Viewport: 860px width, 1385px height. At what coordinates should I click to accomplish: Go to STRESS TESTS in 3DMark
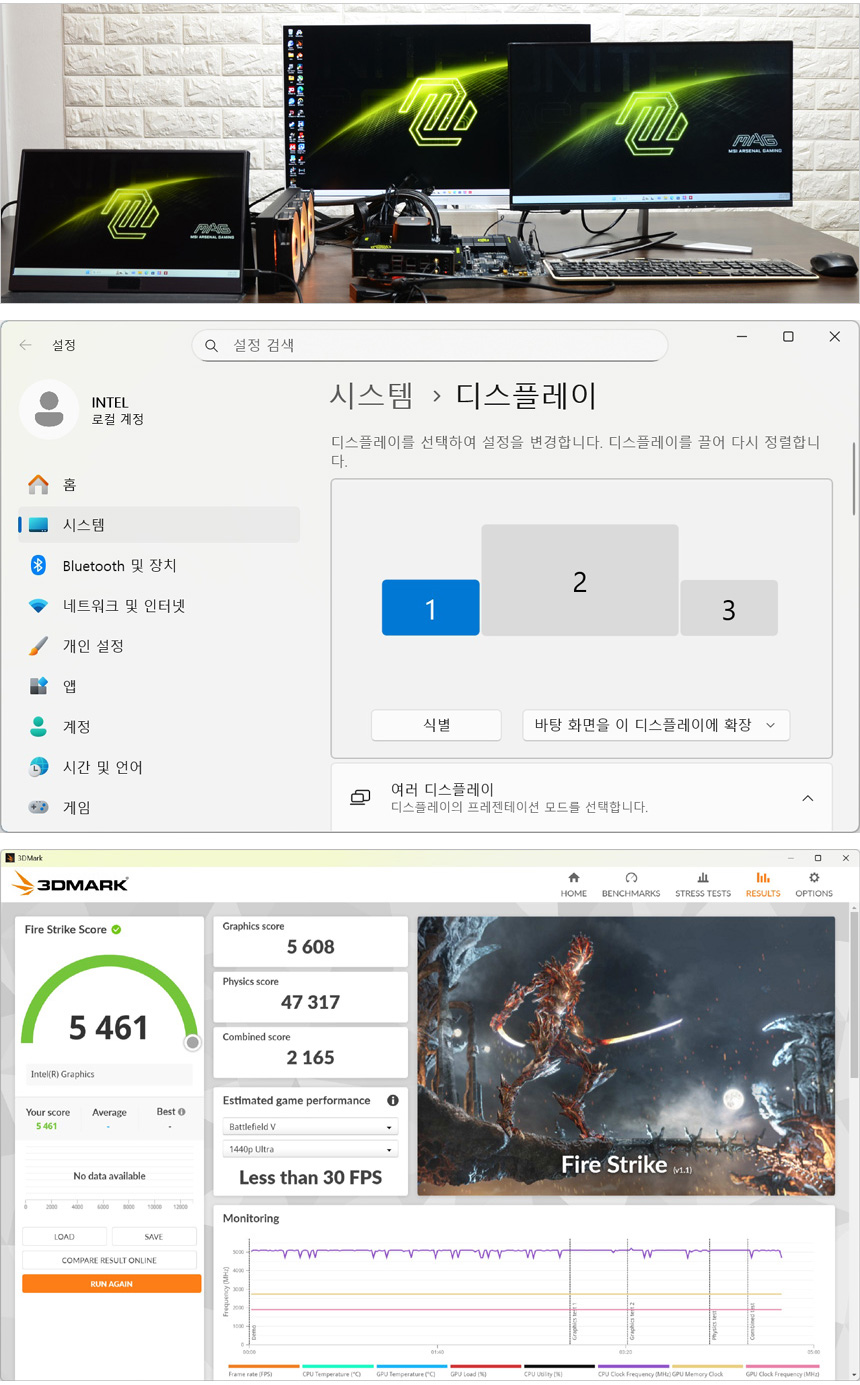click(x=702, y=884)
